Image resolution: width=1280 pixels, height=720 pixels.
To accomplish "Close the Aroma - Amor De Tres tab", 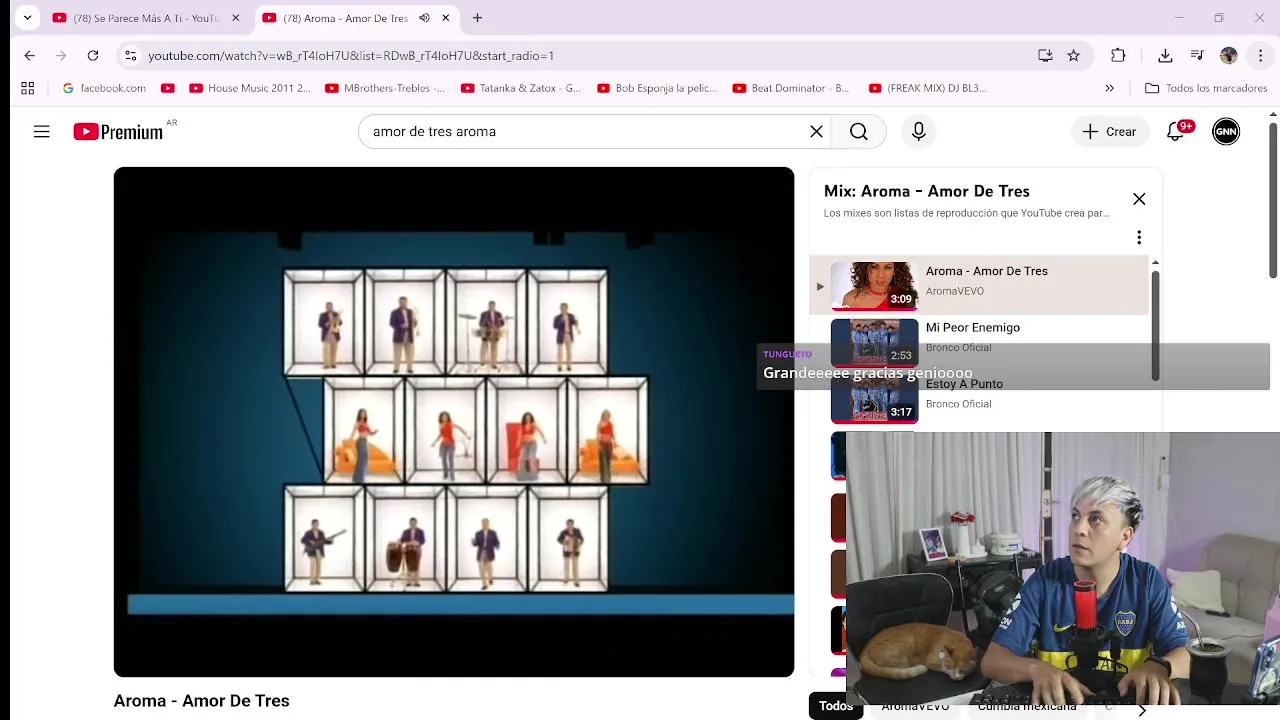I will 446,18.
